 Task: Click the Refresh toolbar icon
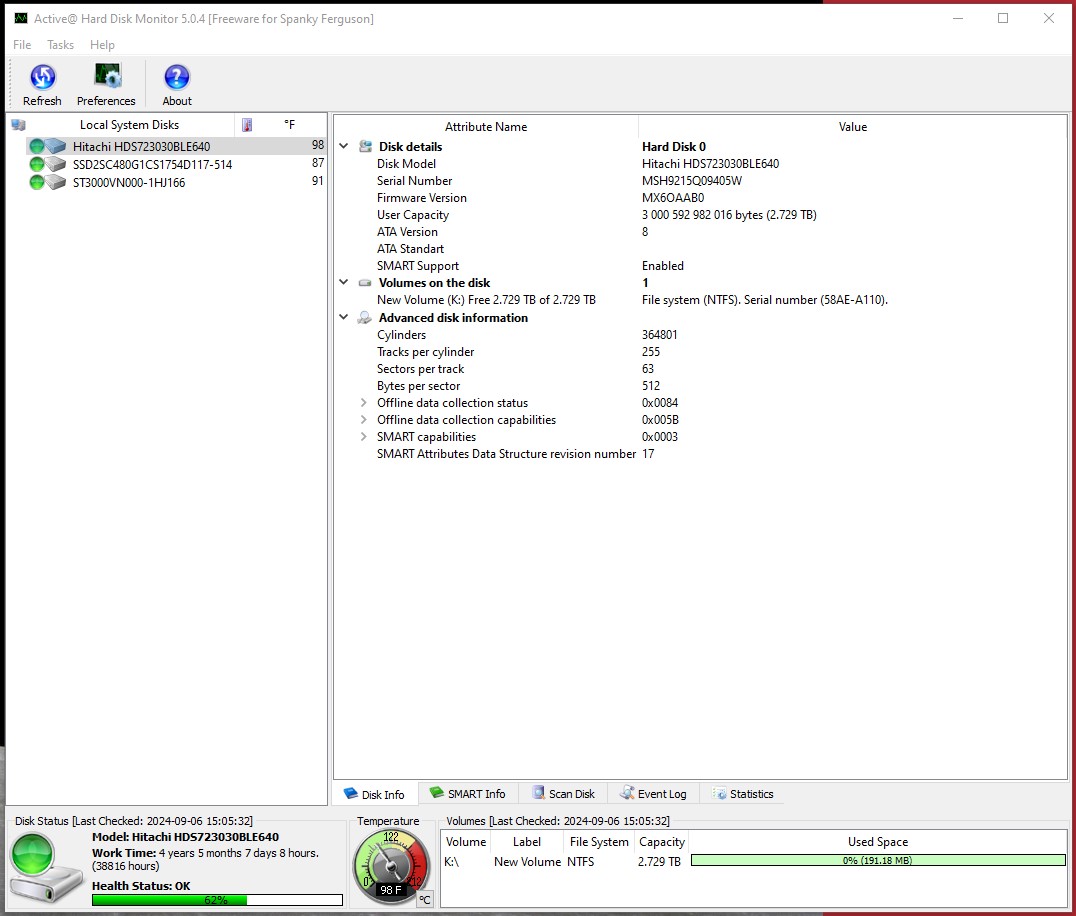point(42,78)
